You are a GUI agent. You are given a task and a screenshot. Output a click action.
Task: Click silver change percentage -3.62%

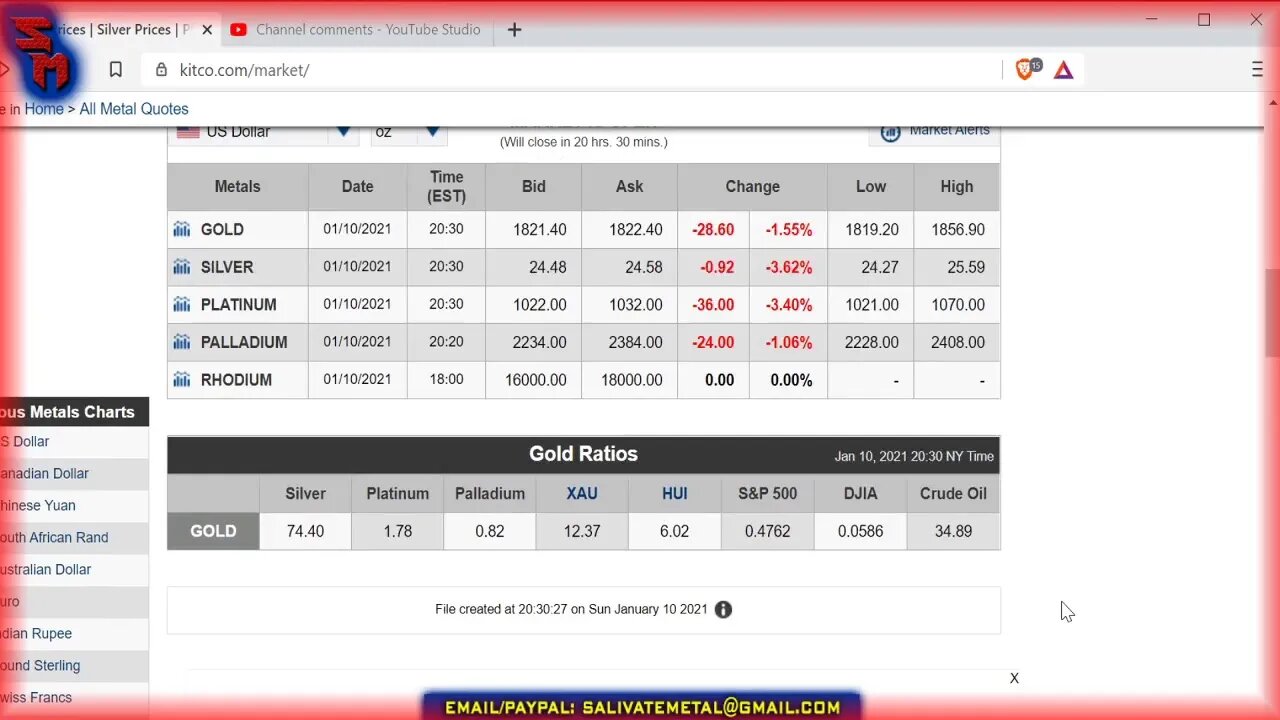(789, 267)
